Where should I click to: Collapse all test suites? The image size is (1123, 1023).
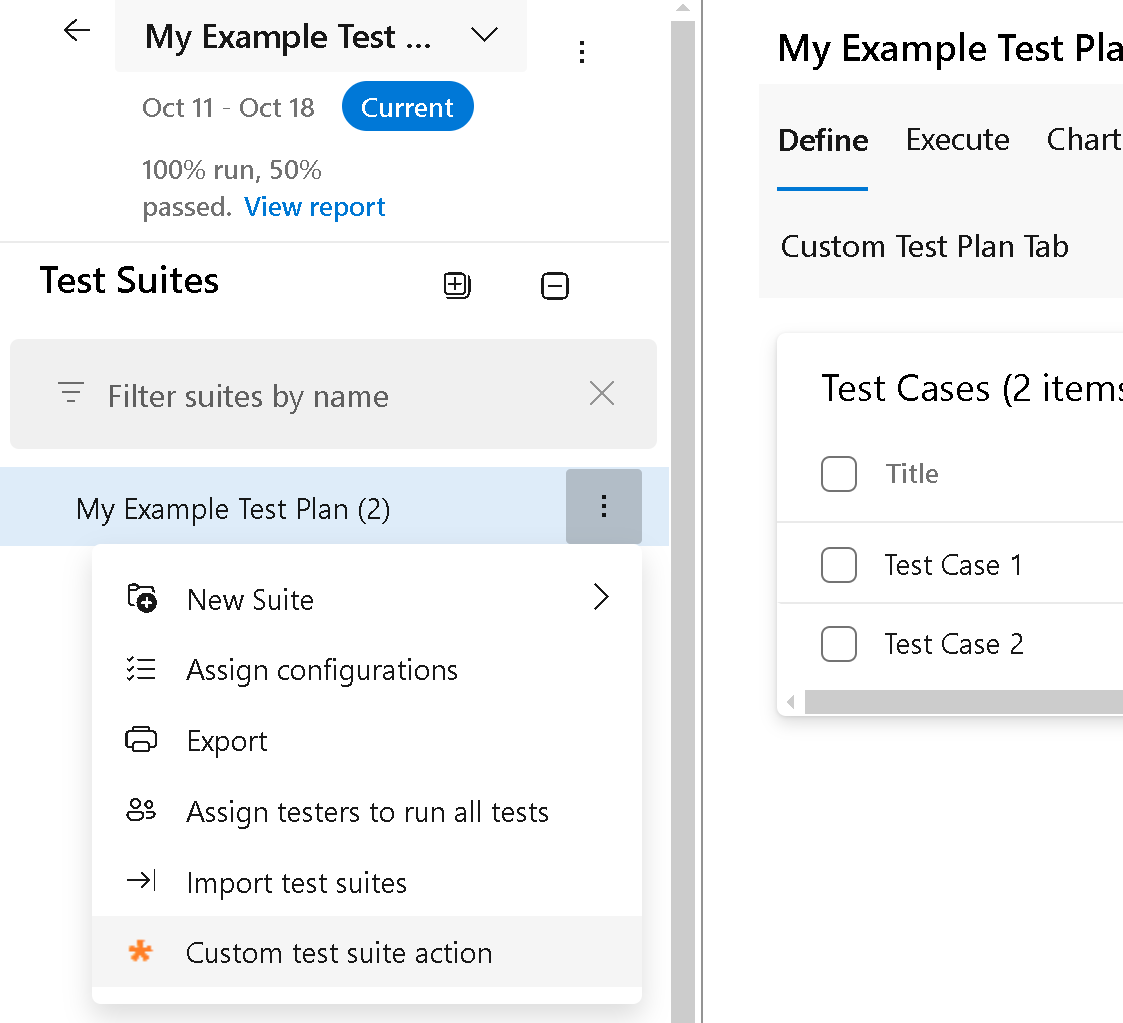[x=555, y=286]
